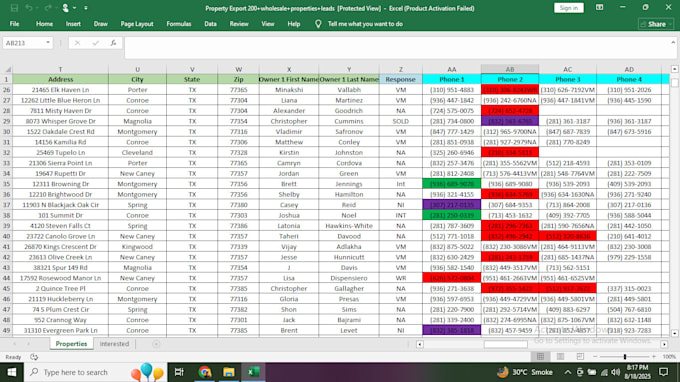Click vertical scrollbar down arrow
The image size is (680, 382).
674,333
